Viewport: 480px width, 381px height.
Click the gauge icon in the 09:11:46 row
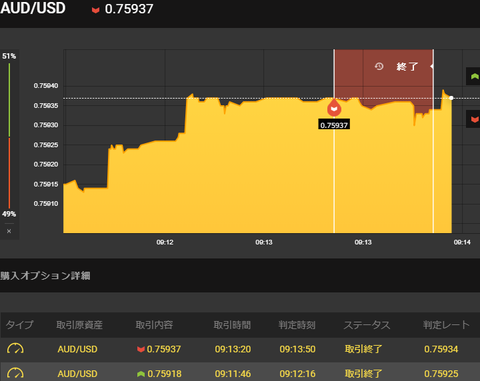click(15, 373)
